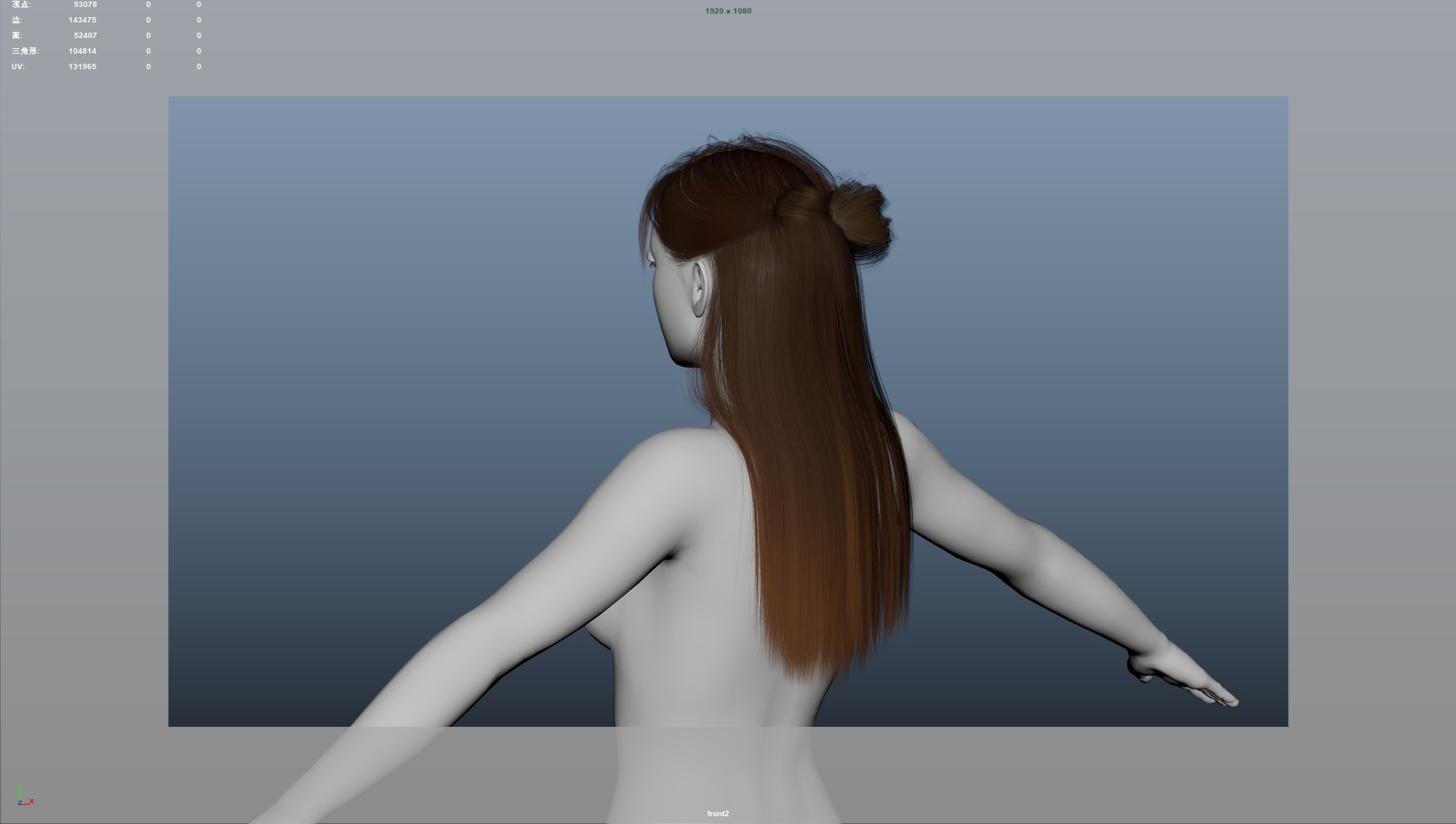Screen dimensions: 1456x824
Task: Click the triangle count value 104814
Action: 82,51
